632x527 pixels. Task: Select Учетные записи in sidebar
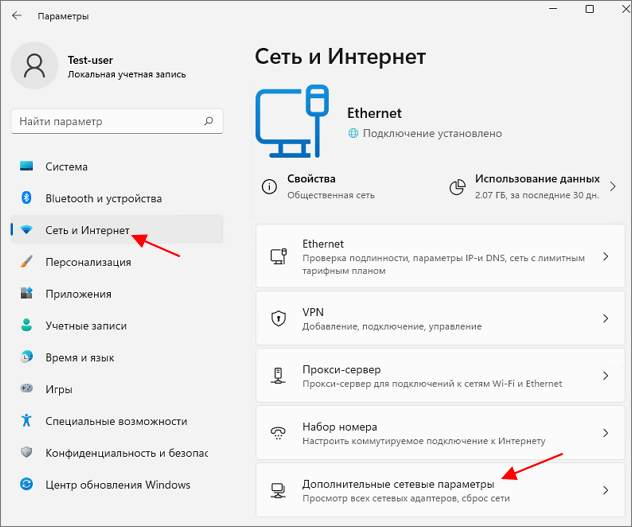pos(117,326)
